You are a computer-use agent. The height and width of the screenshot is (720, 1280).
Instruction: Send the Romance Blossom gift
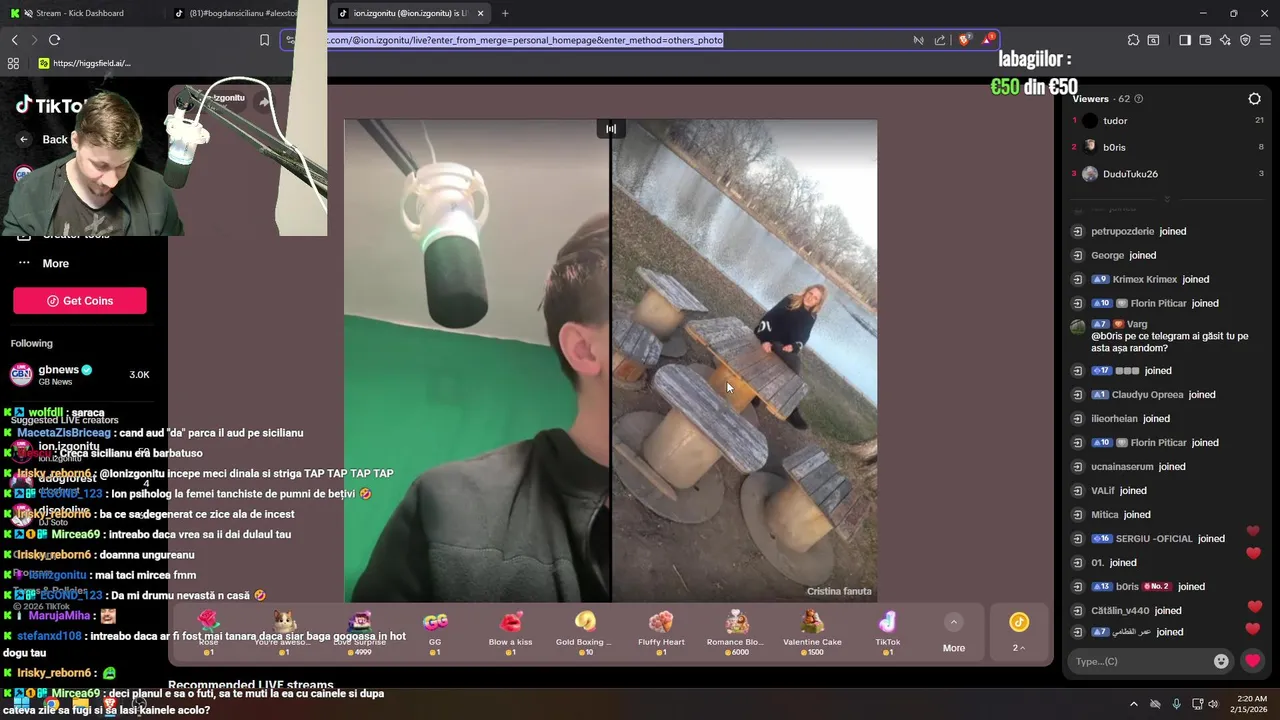click(x=736, y=632)
